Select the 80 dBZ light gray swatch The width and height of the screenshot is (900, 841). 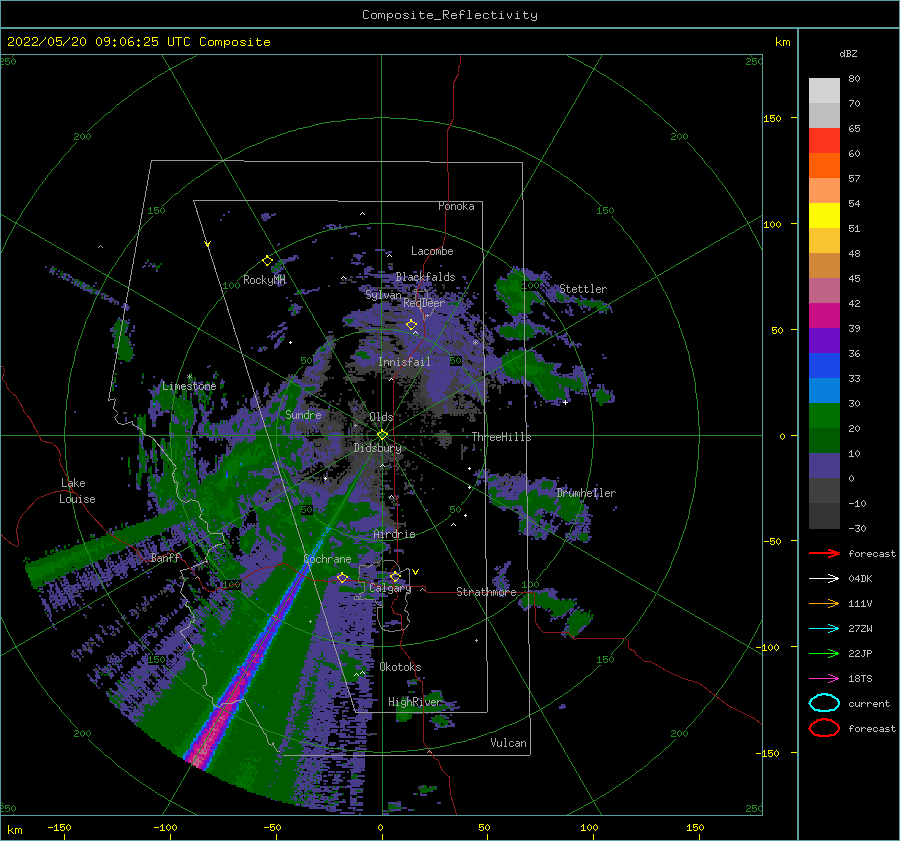[x=824, y=91]
